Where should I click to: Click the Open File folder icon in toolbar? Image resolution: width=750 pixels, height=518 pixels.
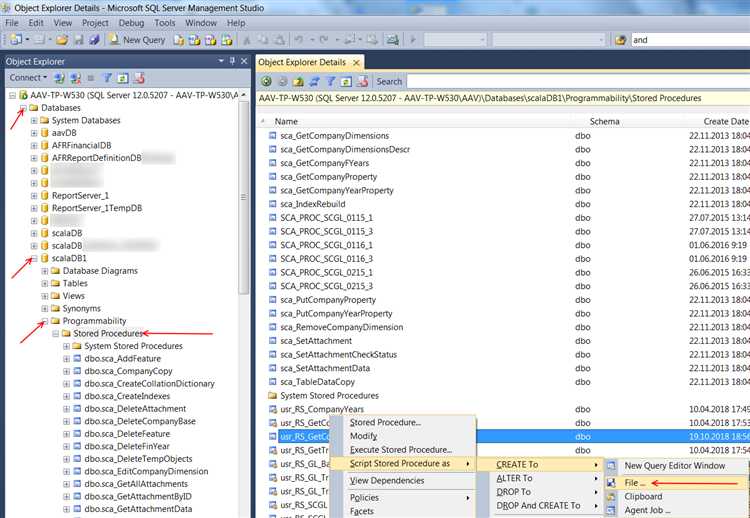pyautogui.click(x=61, y=40)
